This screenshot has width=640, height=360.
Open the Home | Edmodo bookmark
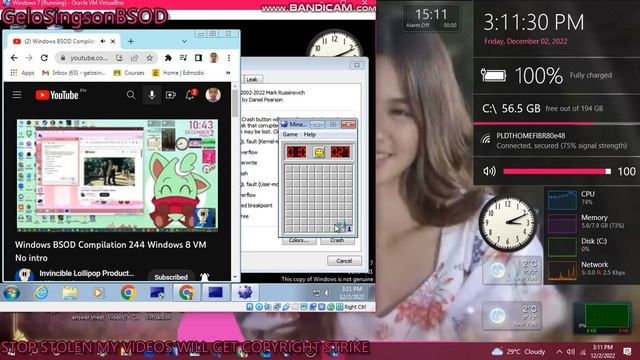point(178,73)
